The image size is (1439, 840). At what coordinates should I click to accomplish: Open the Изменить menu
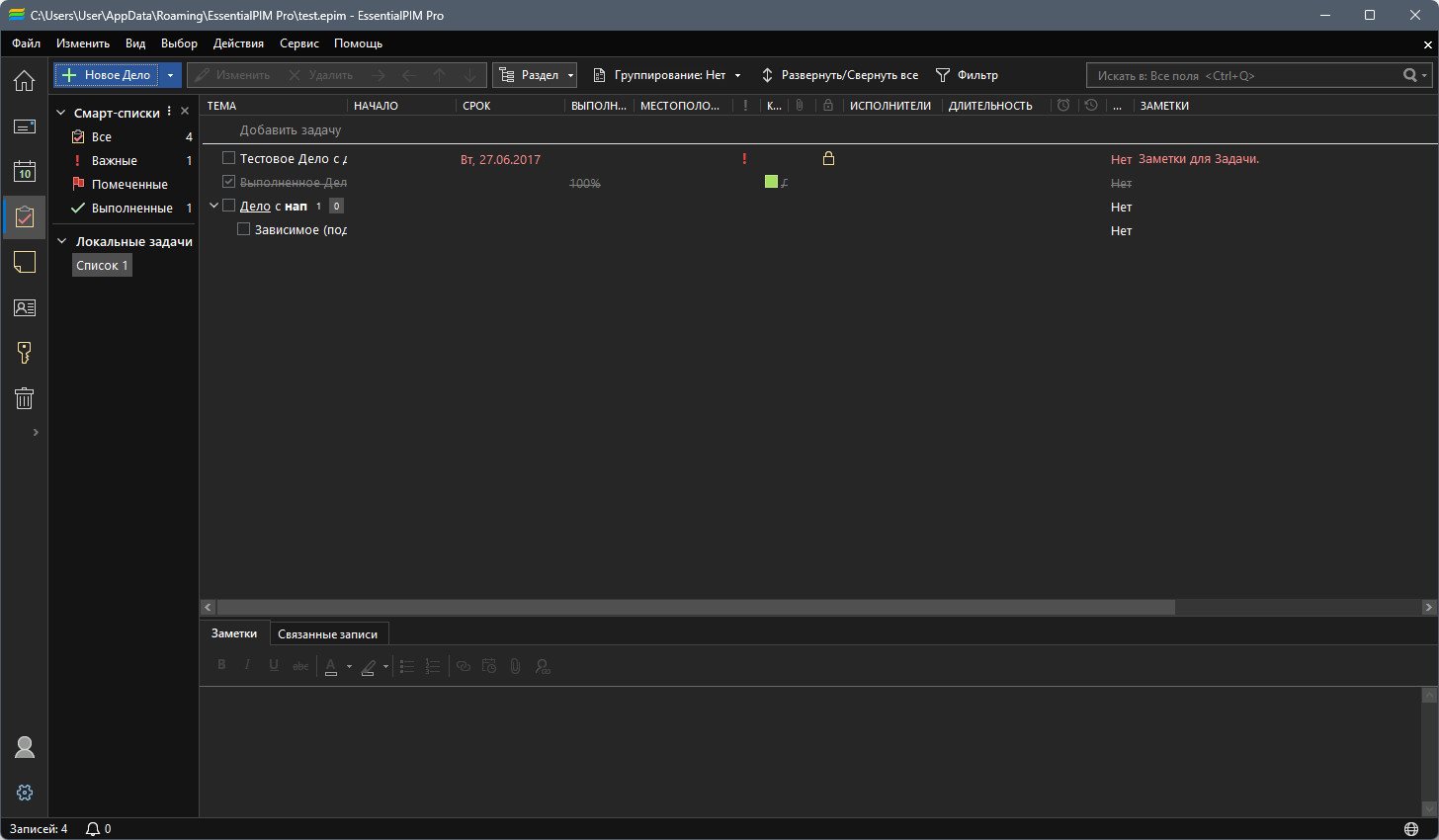click(x=83, y=43)
